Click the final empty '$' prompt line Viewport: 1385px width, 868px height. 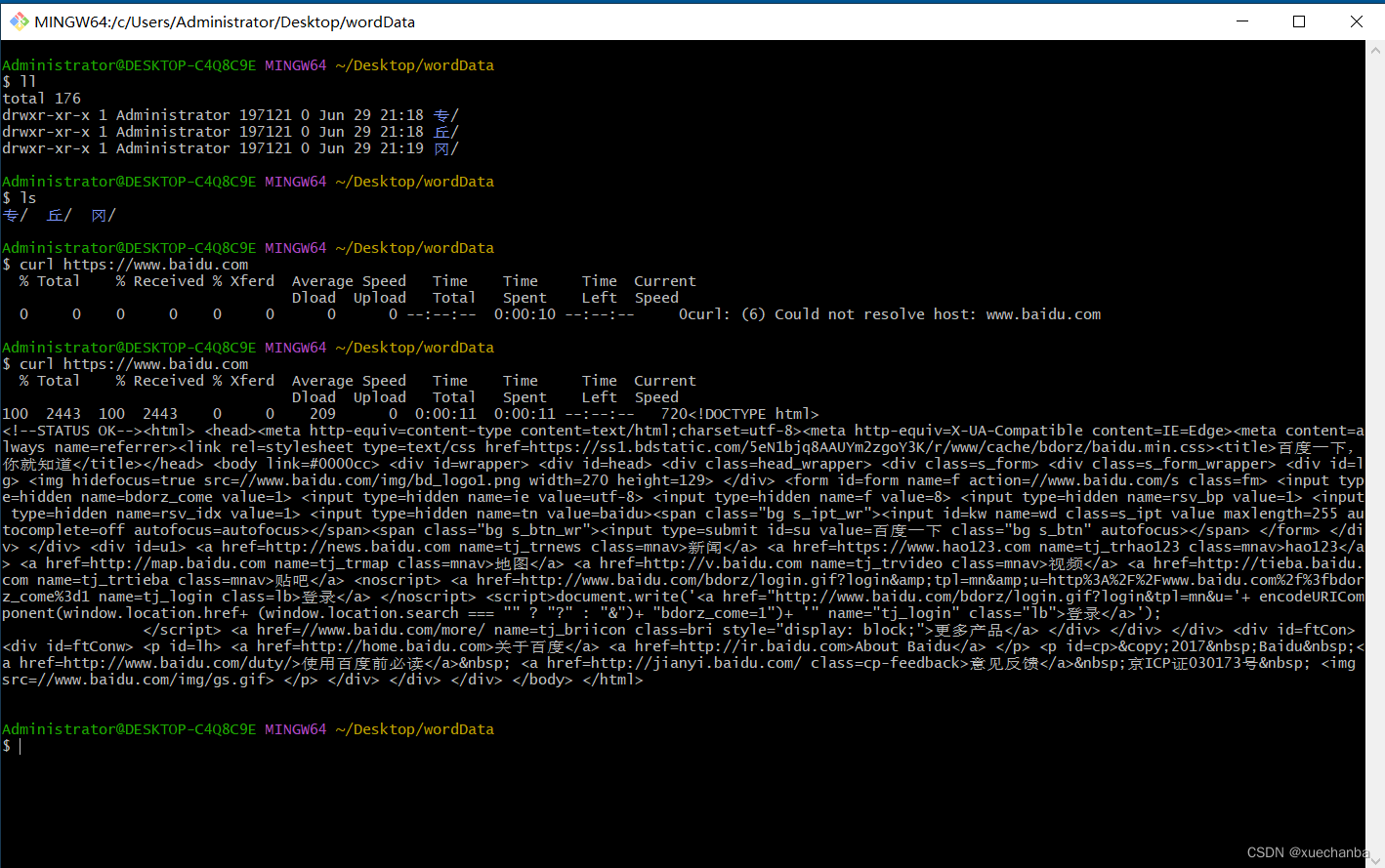tap(12, 746)
